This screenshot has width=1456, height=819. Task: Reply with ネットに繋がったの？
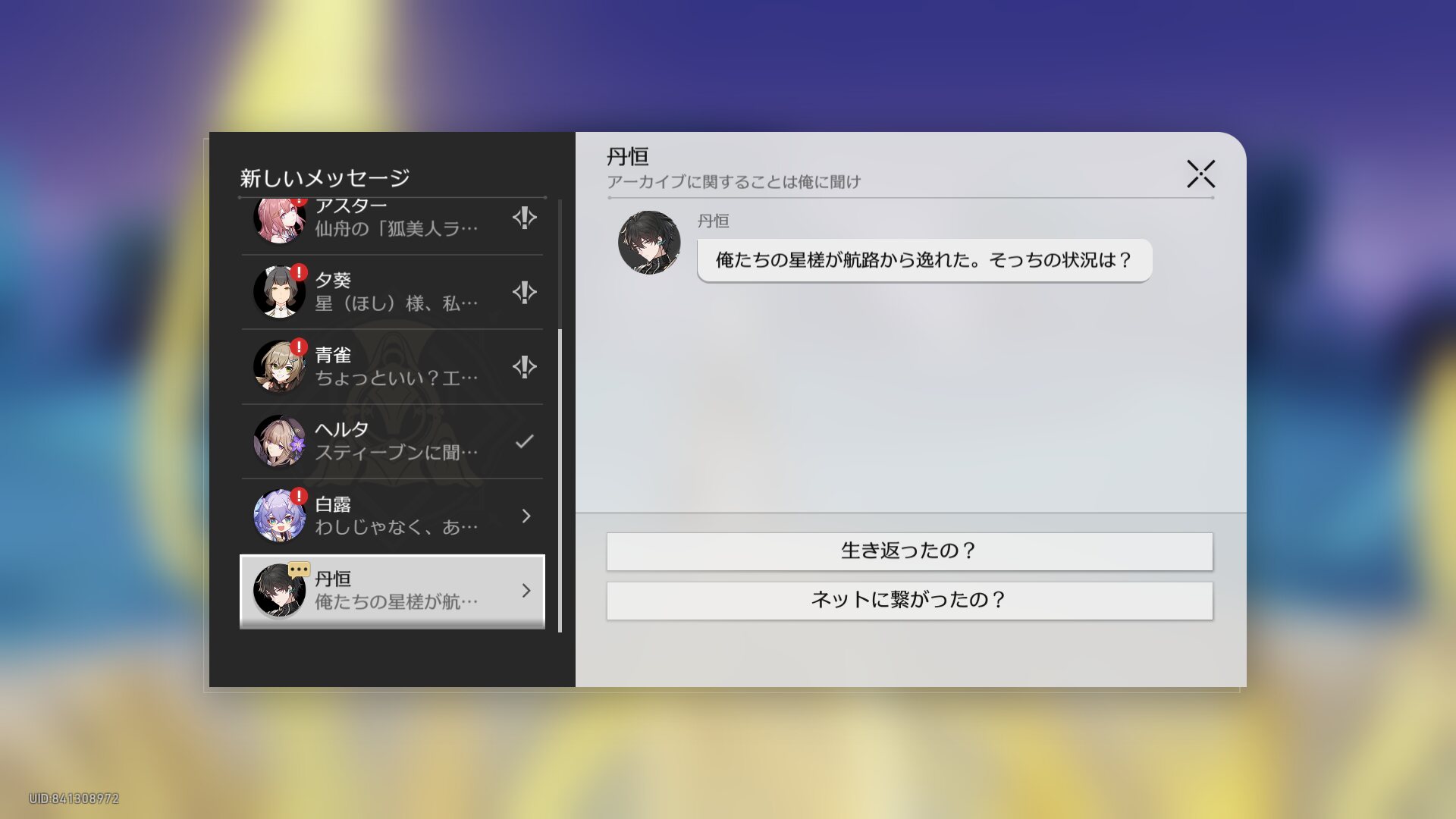909,601
